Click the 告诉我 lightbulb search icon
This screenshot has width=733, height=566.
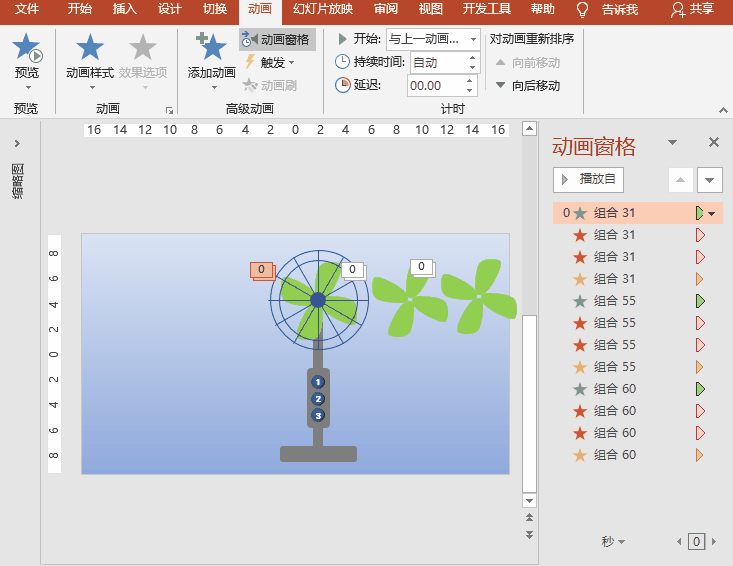click(582, 9)
